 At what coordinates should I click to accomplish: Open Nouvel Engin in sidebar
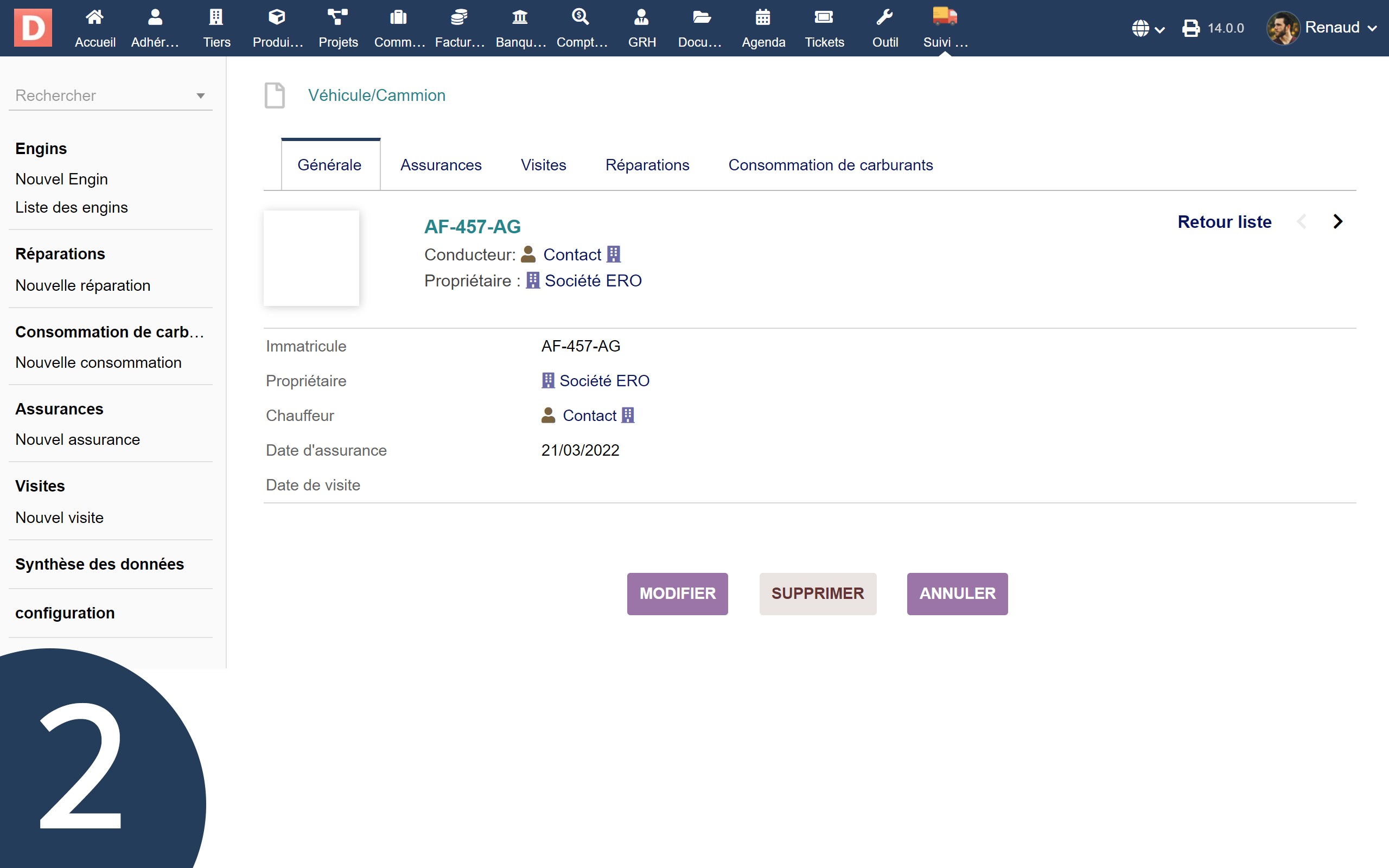(x=61, y=179)
